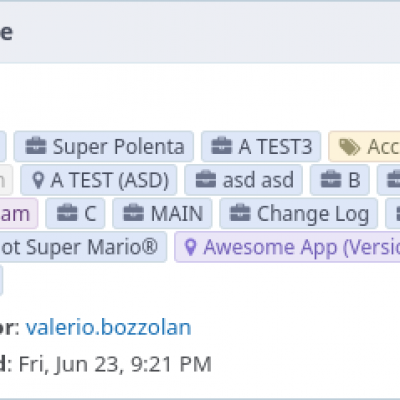Click the purple pin icon on Awesome App
Image resolution: width=400 pixels, height=400 pixels.
click(x=190, y=247)
